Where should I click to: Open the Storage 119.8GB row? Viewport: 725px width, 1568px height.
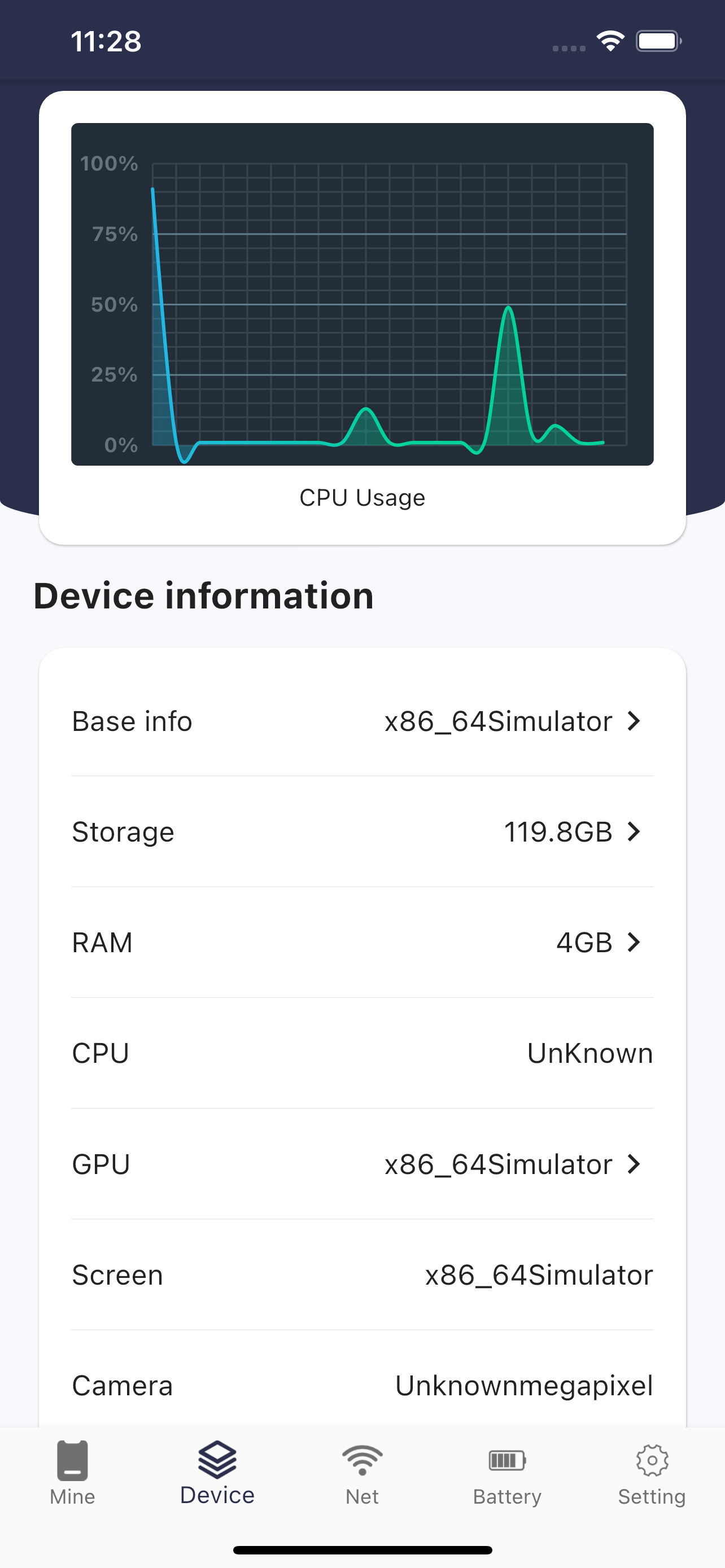(362, 831)
